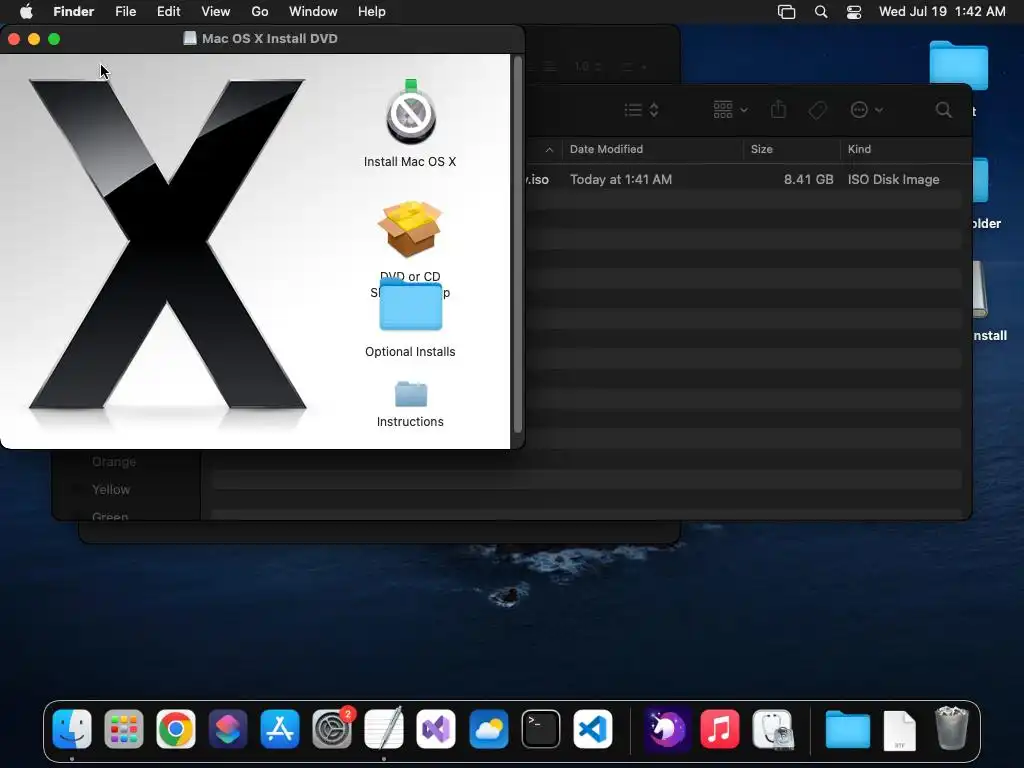Viewport: 1024px width, 768px height.
Task: Sort by the Date Modified column
Action: [606, 149]
